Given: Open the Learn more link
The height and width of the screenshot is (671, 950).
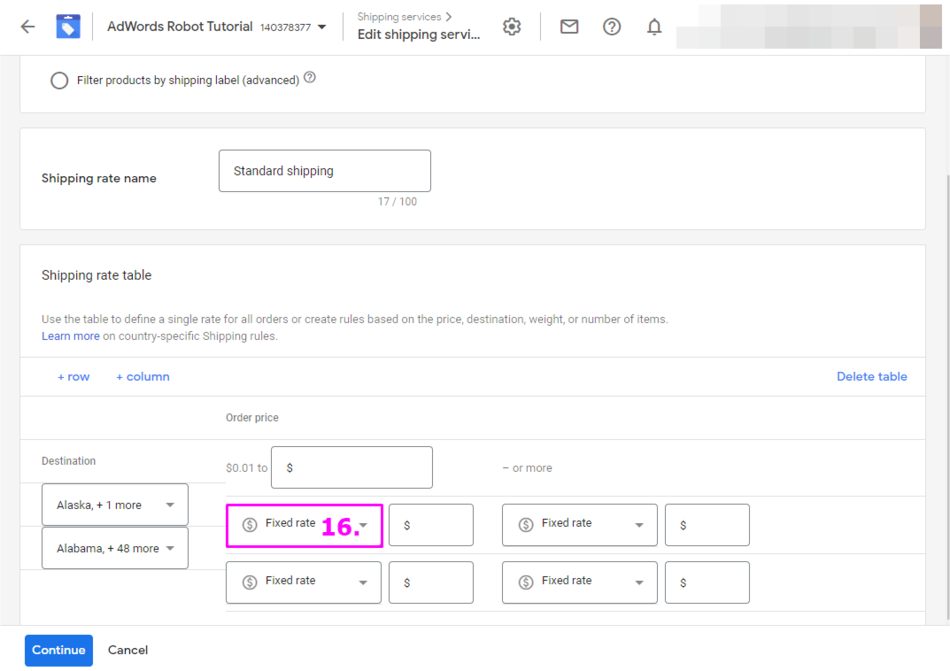Looking at the screenshot, I should pos(70,336).
